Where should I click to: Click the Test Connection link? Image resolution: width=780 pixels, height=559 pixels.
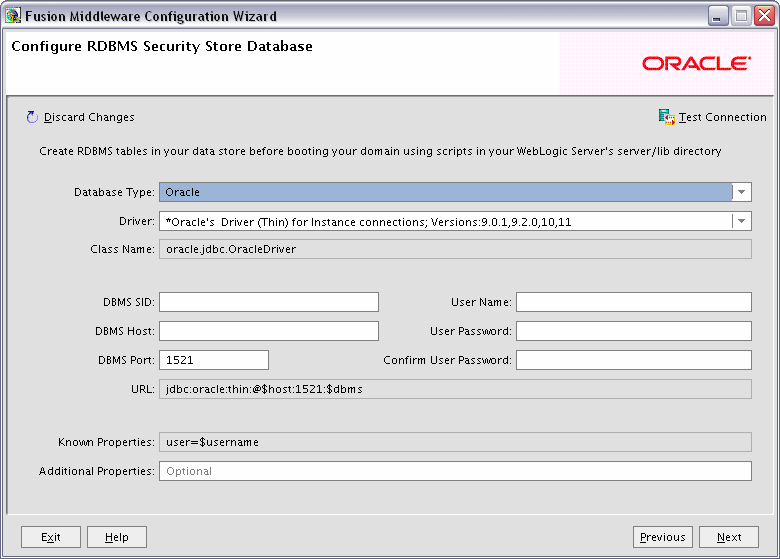click(722, 117)
